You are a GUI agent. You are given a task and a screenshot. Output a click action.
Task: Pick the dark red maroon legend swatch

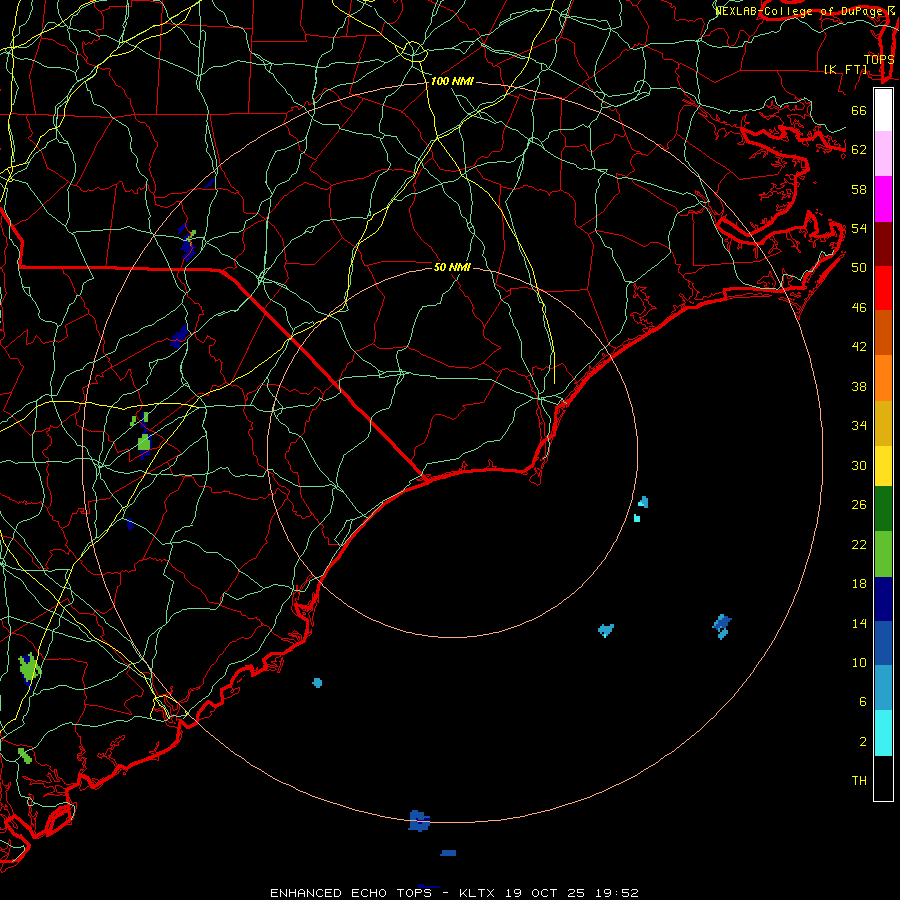[883, 243]
